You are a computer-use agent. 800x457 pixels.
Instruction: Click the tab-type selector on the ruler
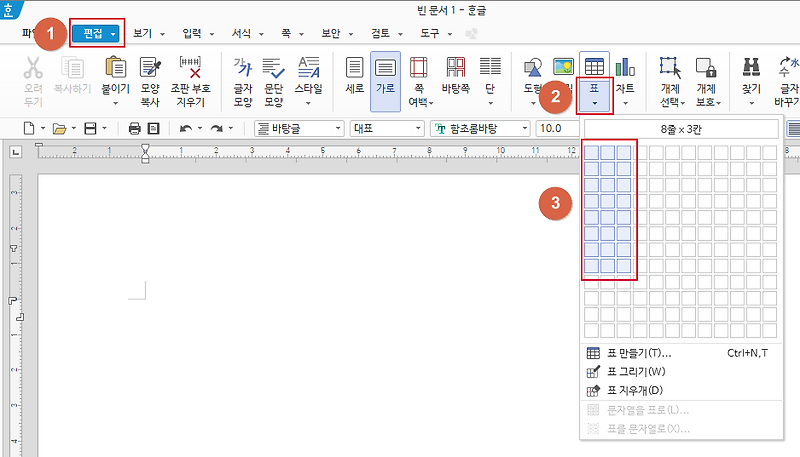16,151
